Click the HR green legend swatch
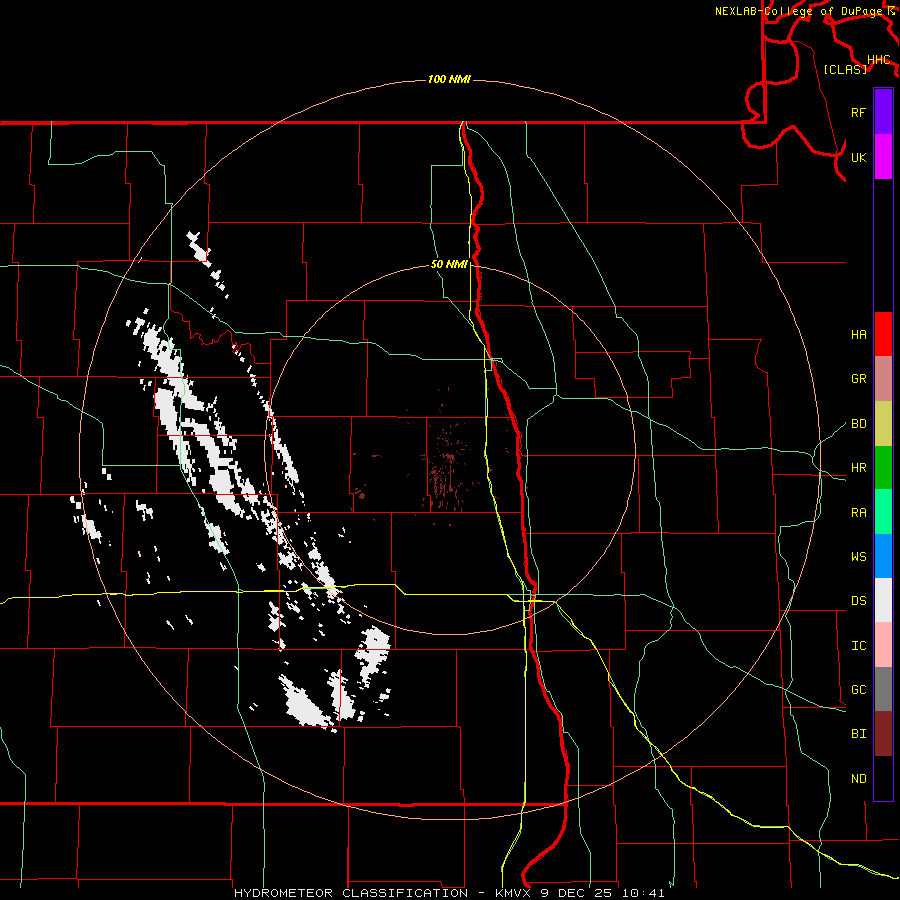Screen dimensions: 900x900 pos(883,467)
